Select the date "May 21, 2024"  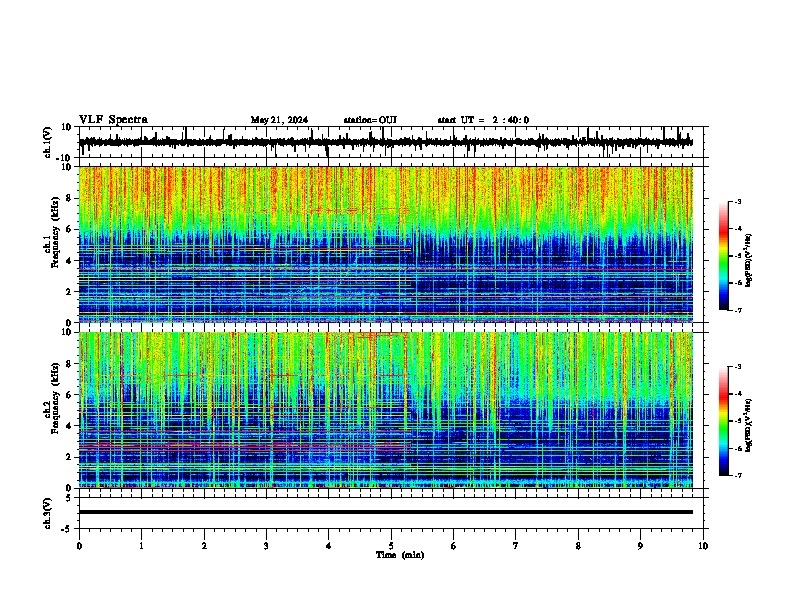tap(279, 120)
